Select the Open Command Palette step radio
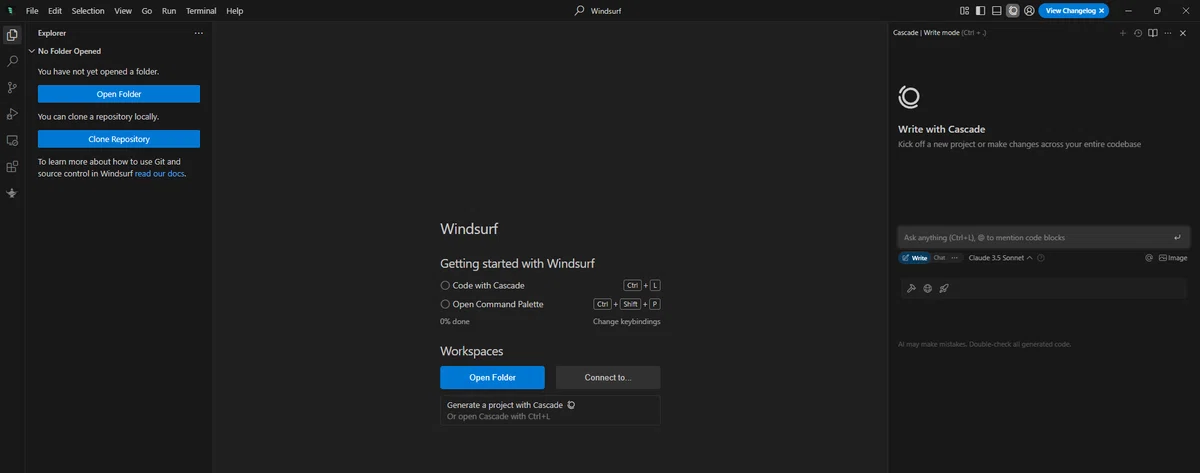The height and width of the screenshot is (473, 1200). (x=445, y=304)
